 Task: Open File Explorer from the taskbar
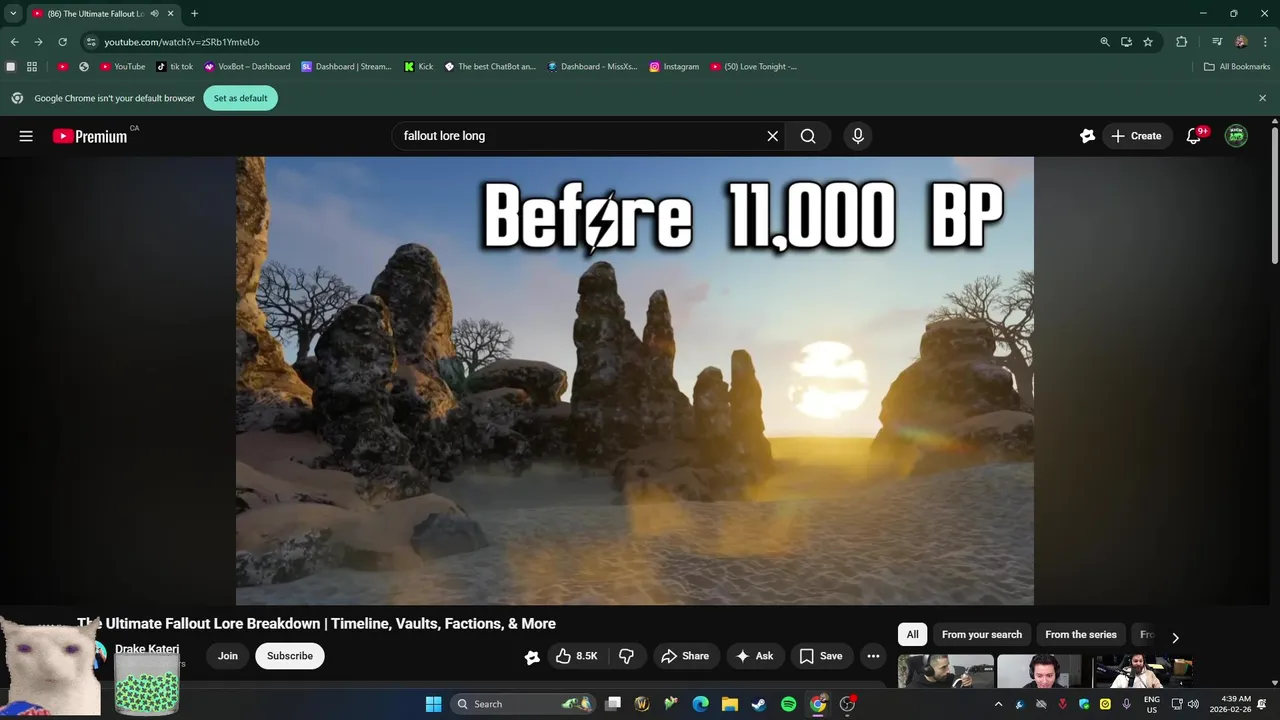pyautogui.click(x=730, y=704)
